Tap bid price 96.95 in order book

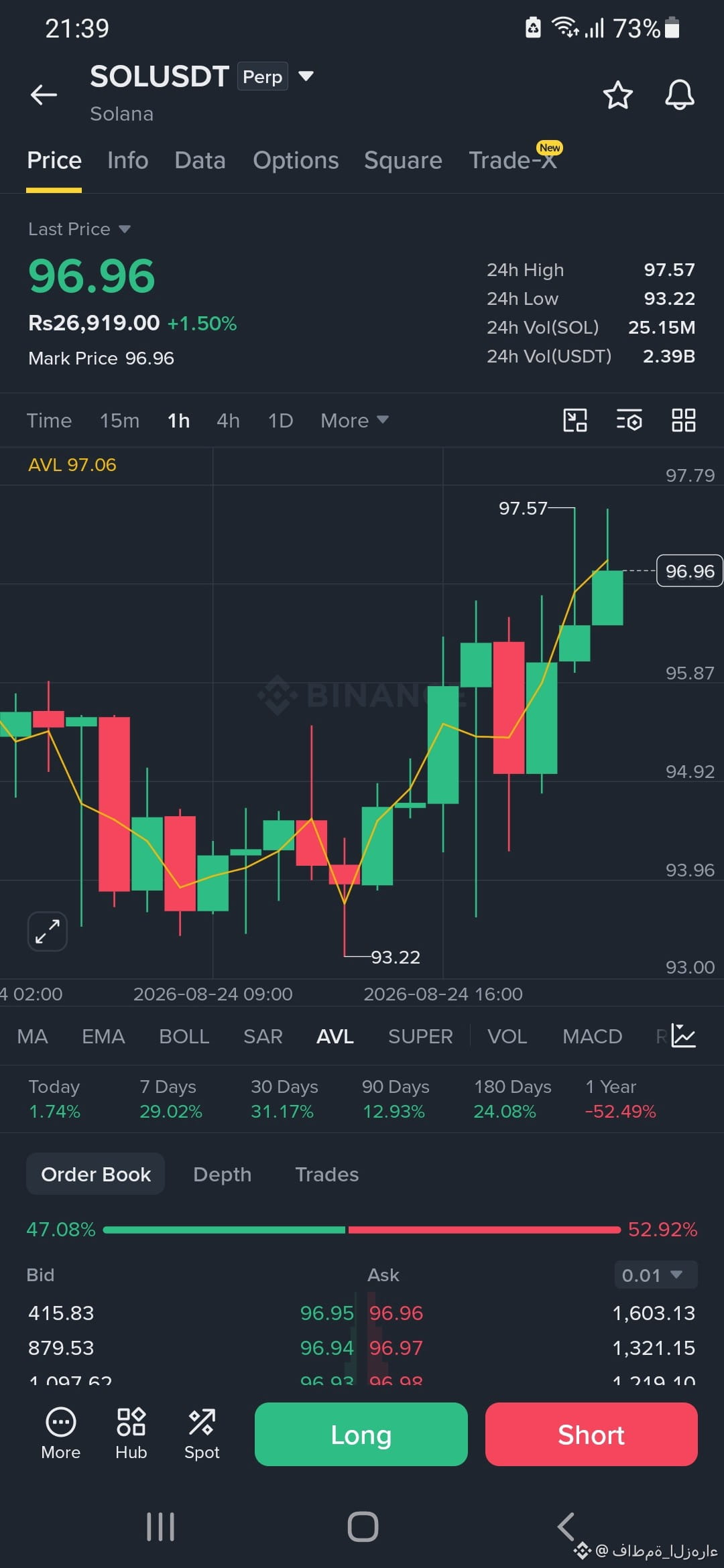326,1313
